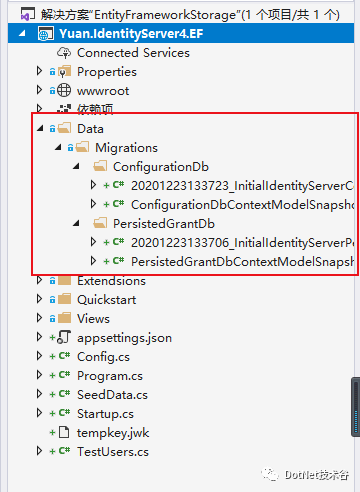This screenshot has width=360, height=492.
Task: Expand the Quickstart folder arrow
Action: coord(39,299)
